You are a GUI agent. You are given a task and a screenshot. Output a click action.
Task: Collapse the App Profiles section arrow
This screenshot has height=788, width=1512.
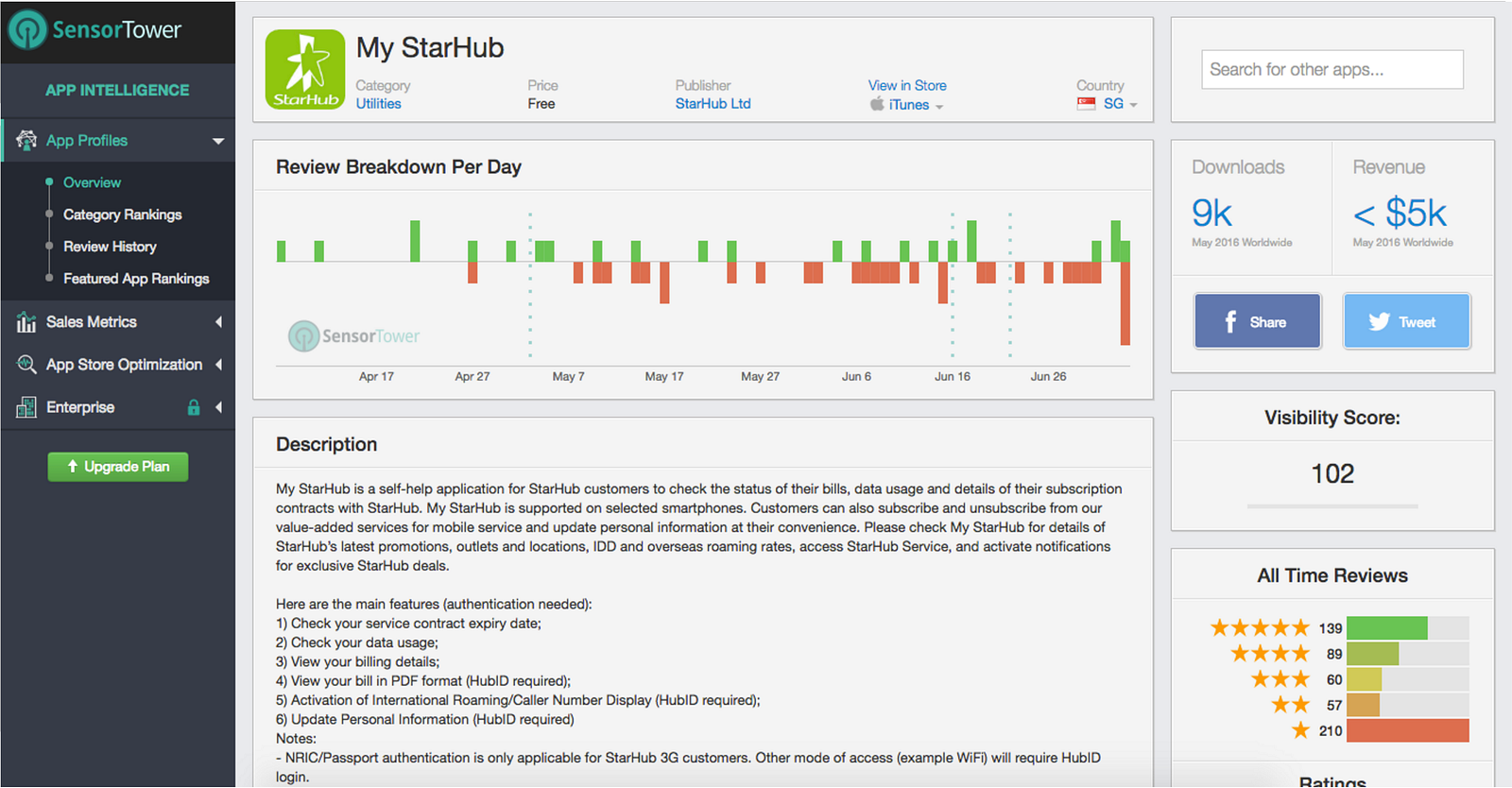point(218,141)
